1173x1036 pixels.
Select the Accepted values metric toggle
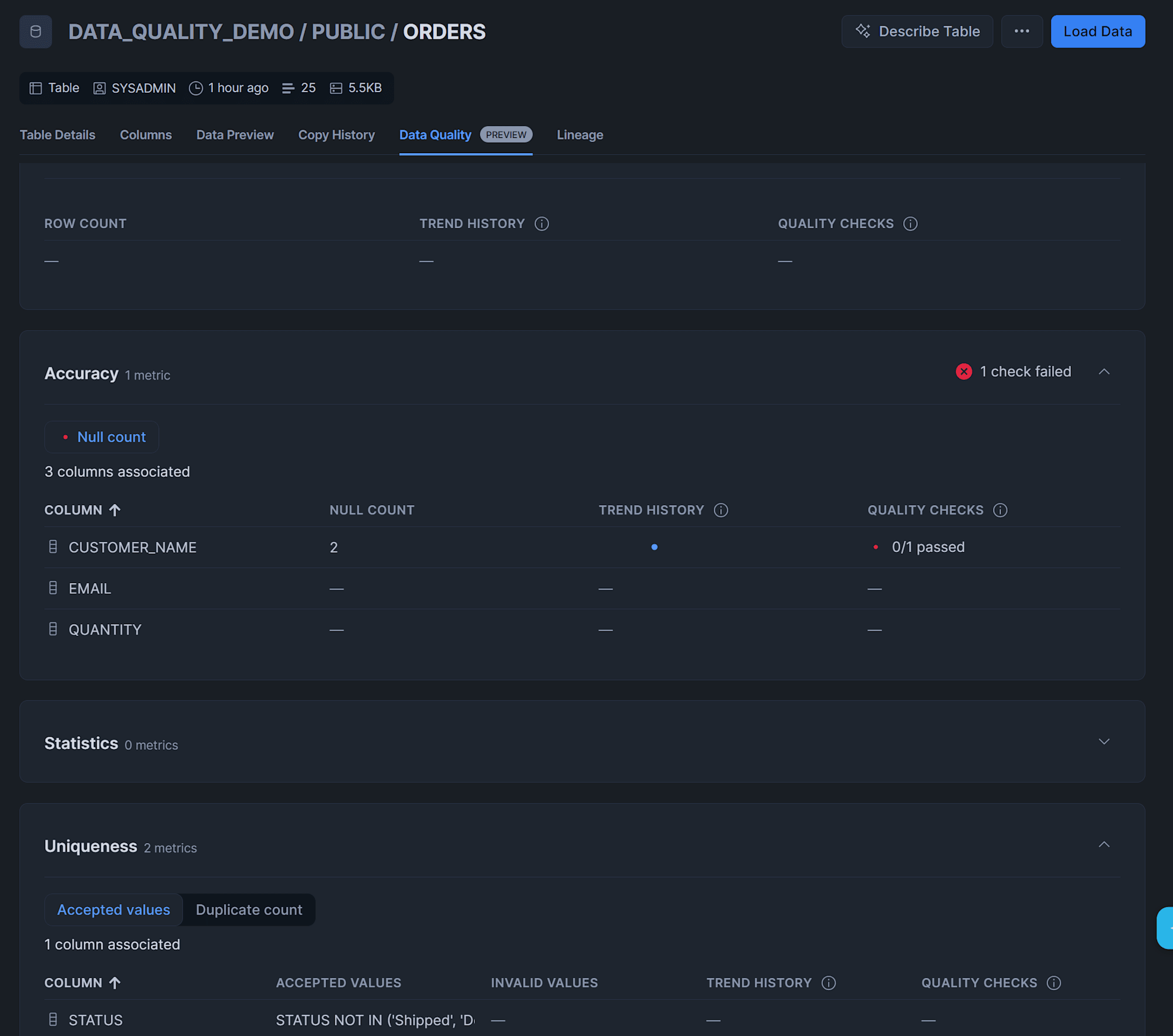[x=113, y=910]
